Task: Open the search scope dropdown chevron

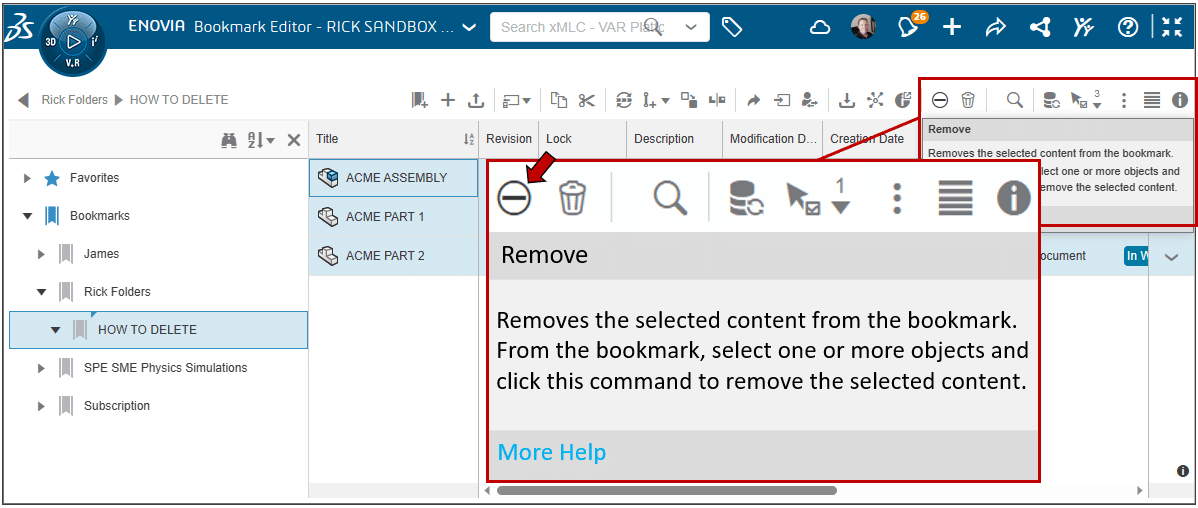Action: point(691,28)
